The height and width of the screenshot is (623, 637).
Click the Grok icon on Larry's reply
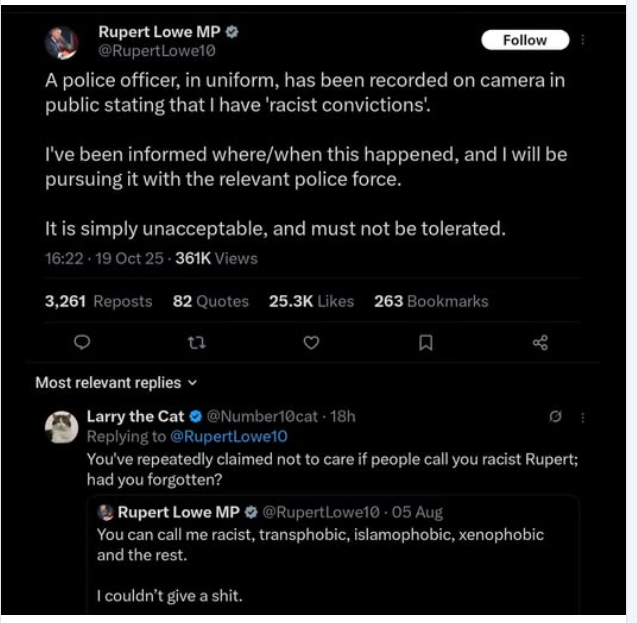click(x=555, y=417)
